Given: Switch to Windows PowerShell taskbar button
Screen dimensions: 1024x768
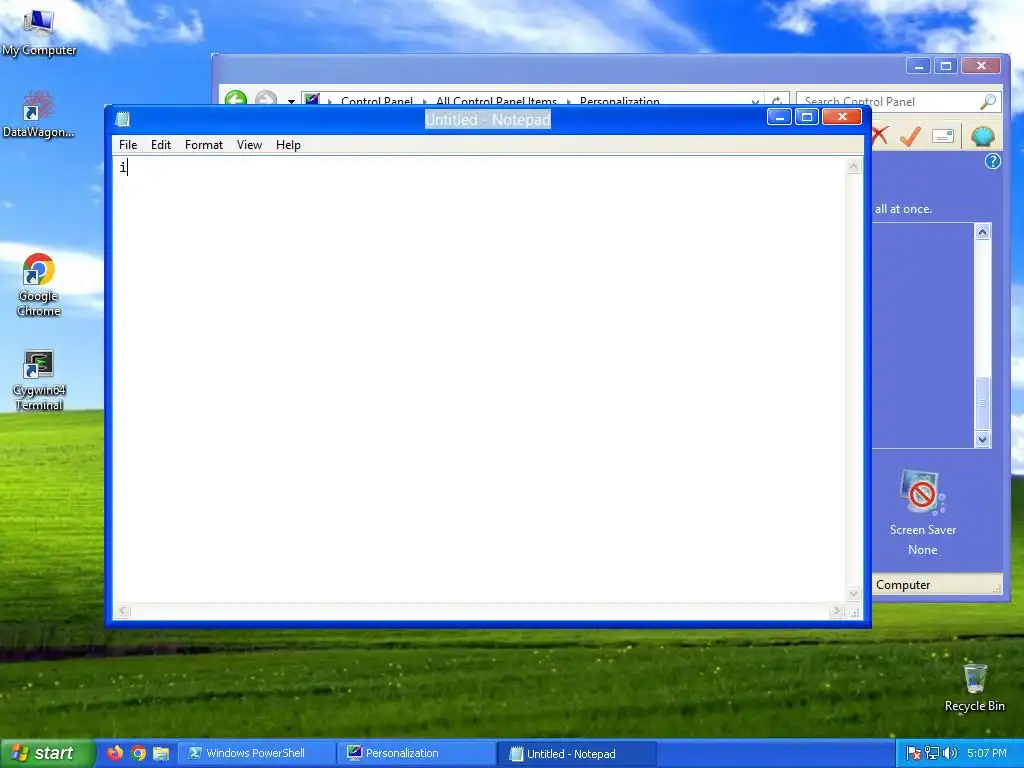Looking at the screenshot, I should coord(256,753).
